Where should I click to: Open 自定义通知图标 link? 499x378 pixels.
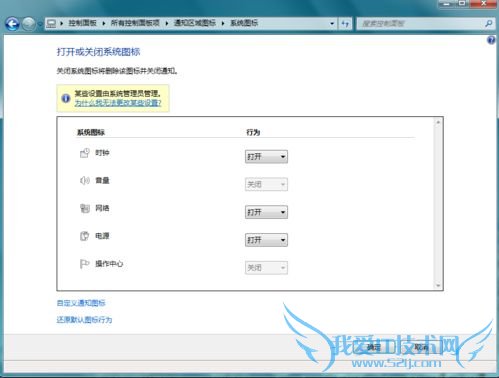point(81,303)
